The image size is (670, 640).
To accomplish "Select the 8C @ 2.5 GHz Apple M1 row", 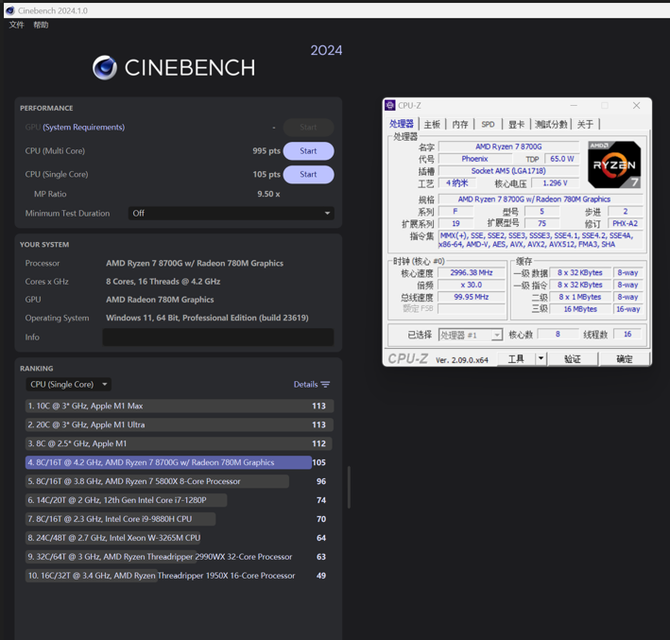I will (179, 443).
